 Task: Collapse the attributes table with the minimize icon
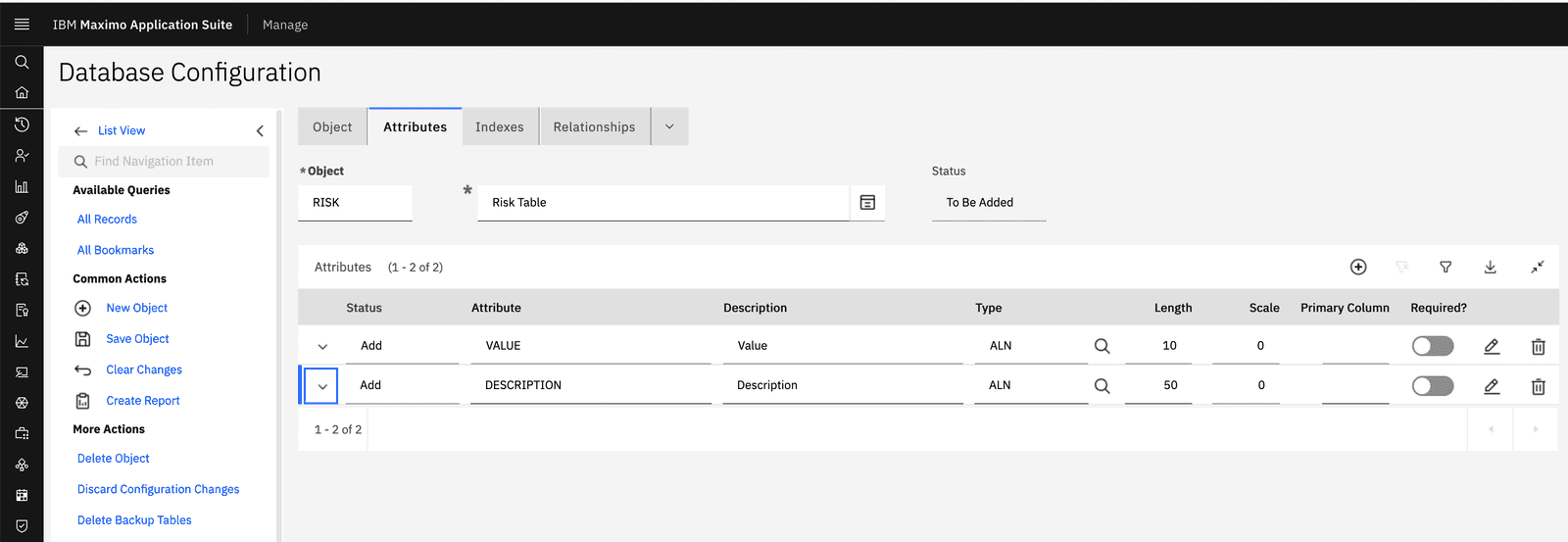click(x=1537, y=267)
